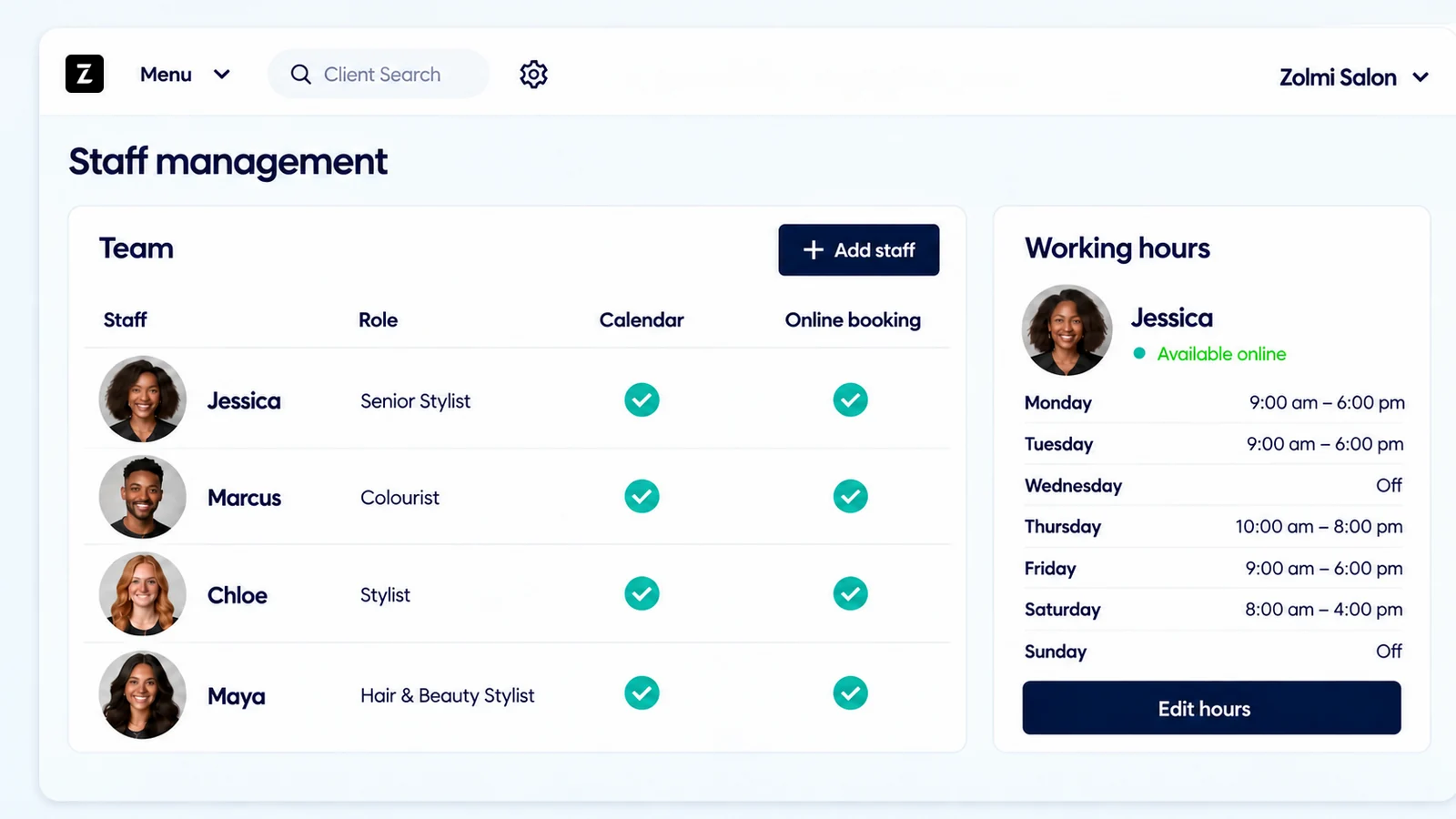1456x819 pixels.
Task: Open Marcus's staff name
Action: point(244,498)
